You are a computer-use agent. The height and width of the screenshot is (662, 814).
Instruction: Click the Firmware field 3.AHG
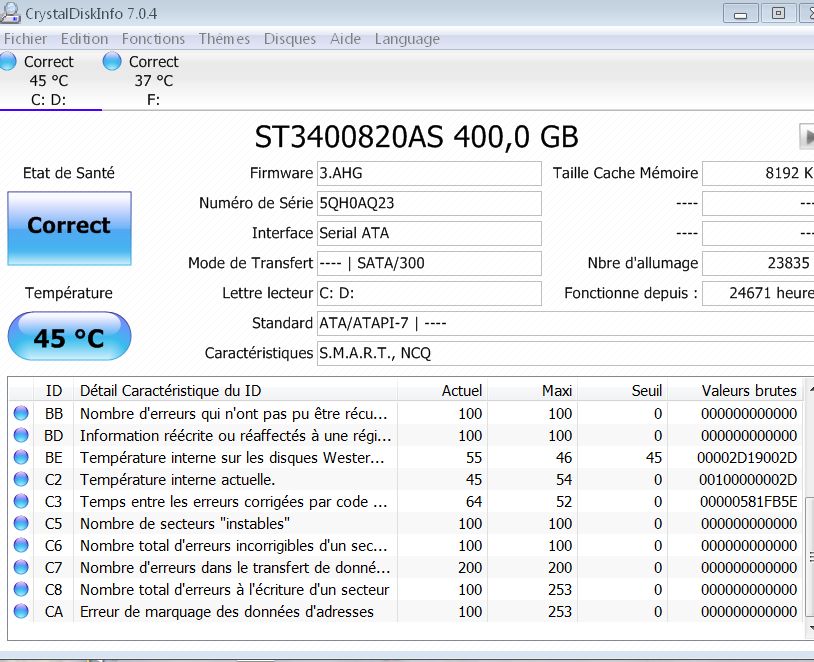coord(429,173)
